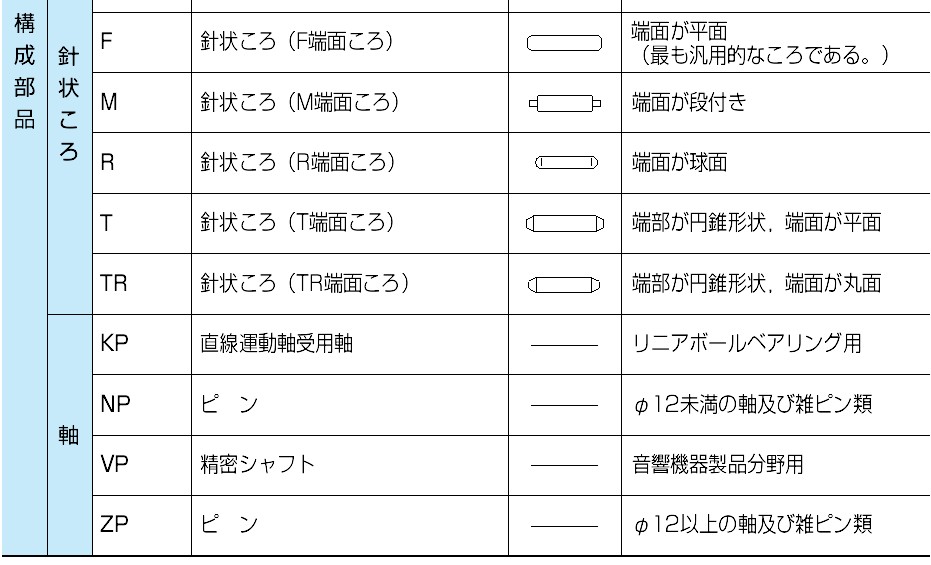Click the code cell labeled TR

point(142,284)
